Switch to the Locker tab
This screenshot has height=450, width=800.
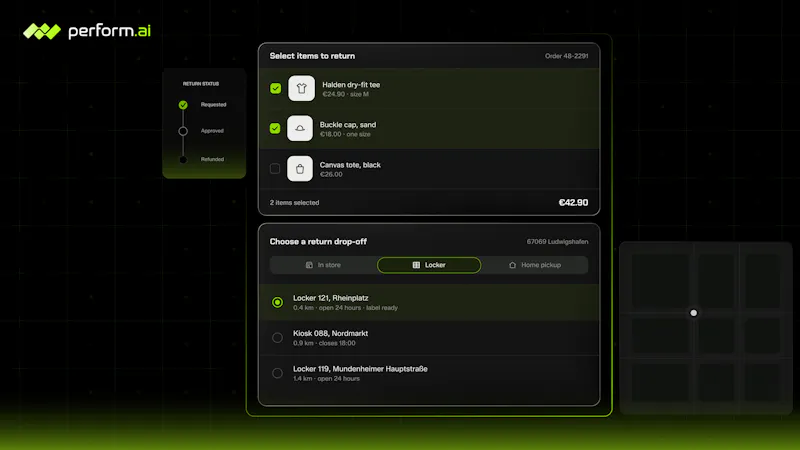pyautogui.click(x=429, y=265)
